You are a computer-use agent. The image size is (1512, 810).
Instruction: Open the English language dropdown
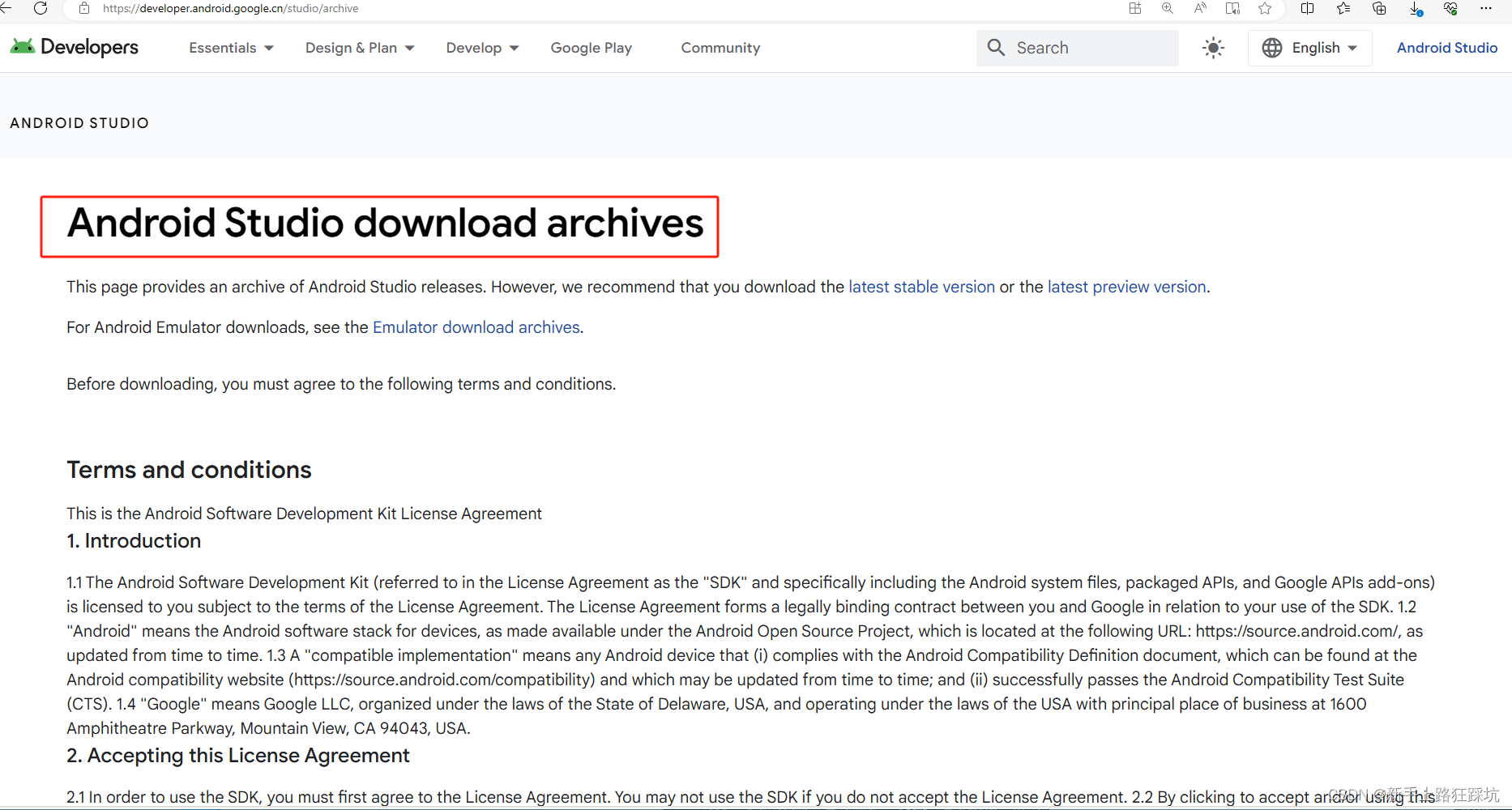tap(1310, 48)
